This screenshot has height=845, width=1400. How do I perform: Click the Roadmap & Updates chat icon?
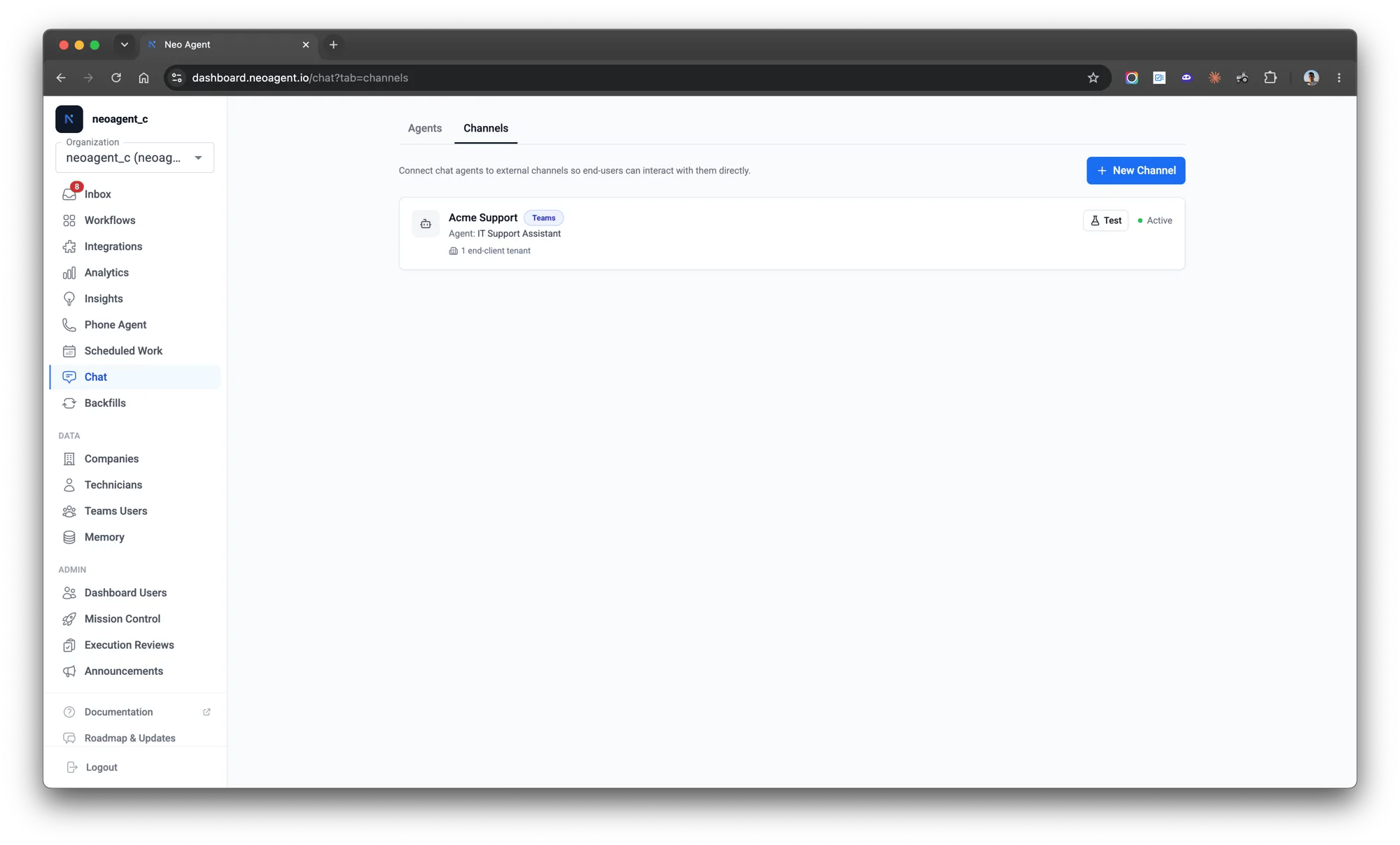[x=69, y=738]
